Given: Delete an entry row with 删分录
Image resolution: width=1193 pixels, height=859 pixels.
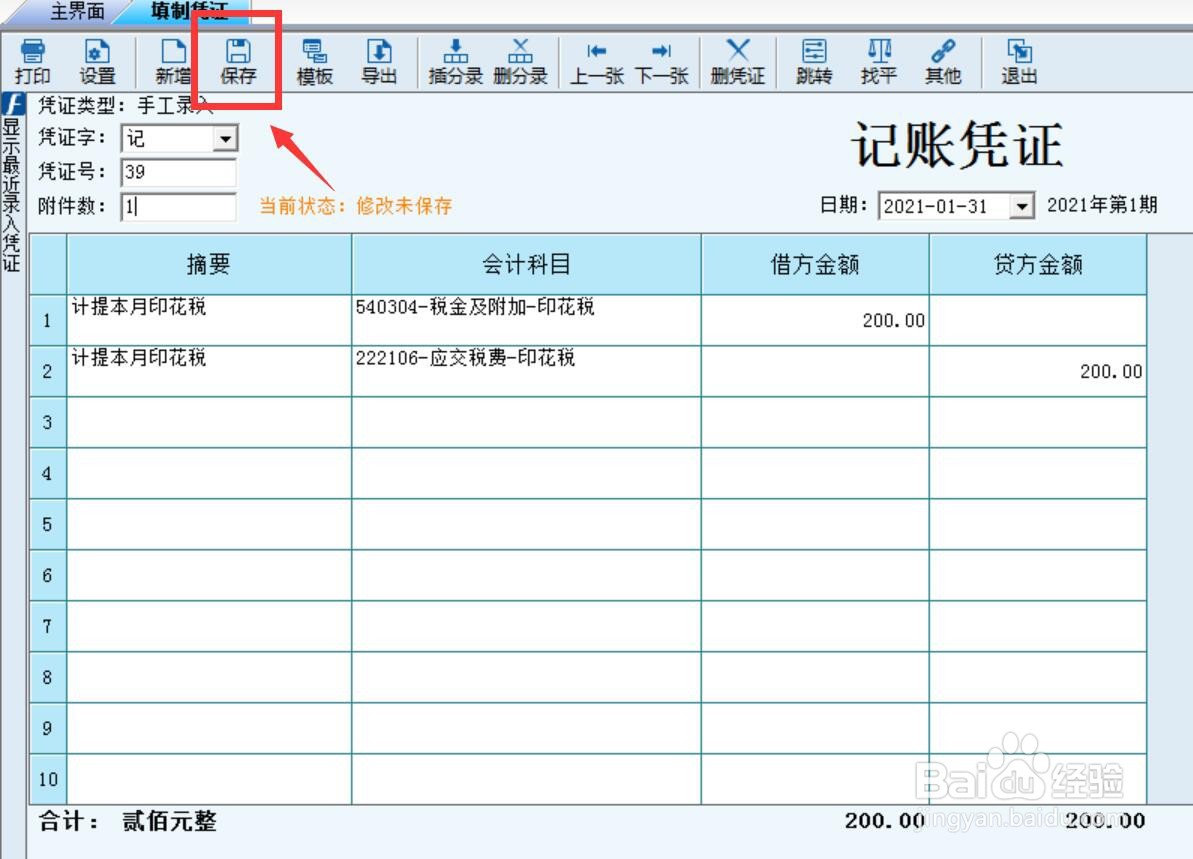Looking at the screenshot, I should tap(520, 62).
